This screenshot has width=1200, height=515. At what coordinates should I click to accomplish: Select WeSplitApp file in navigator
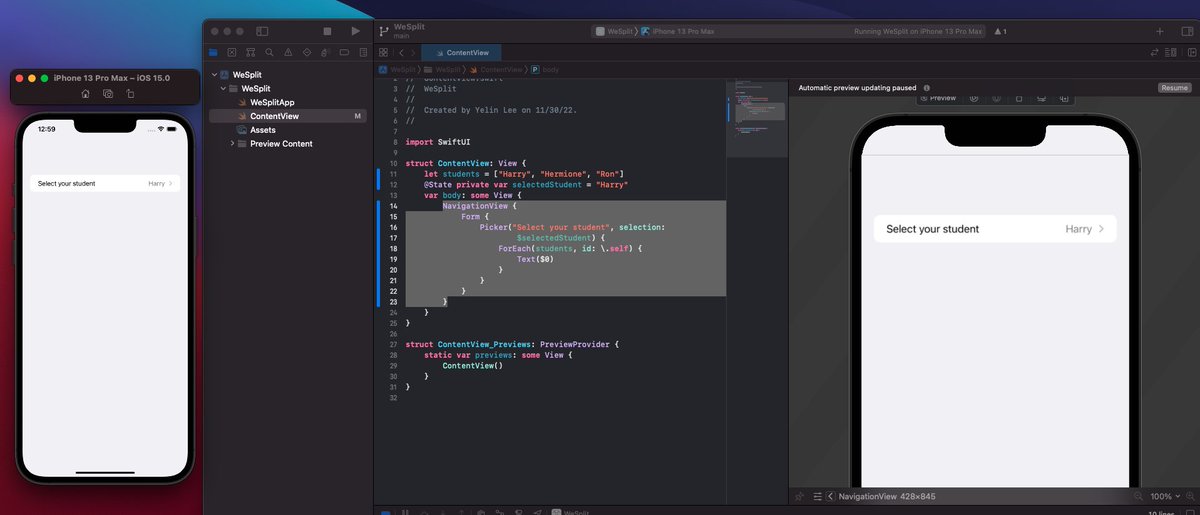pos(272,102)
